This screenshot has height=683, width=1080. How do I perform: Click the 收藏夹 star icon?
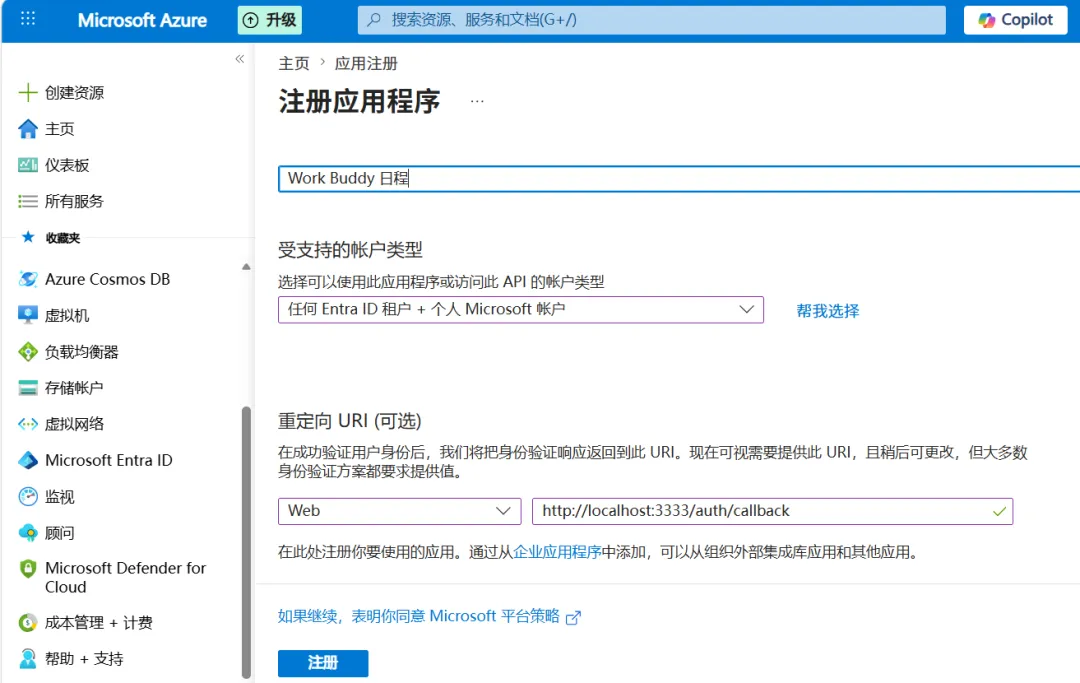click(x=28, y=237)
